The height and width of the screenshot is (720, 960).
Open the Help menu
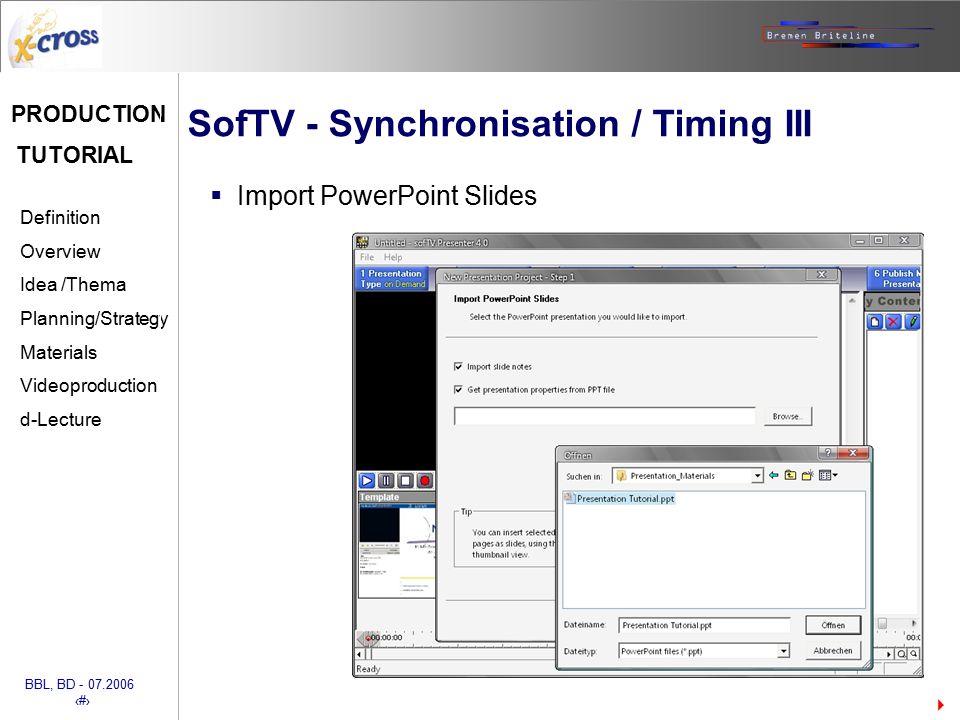393,257
